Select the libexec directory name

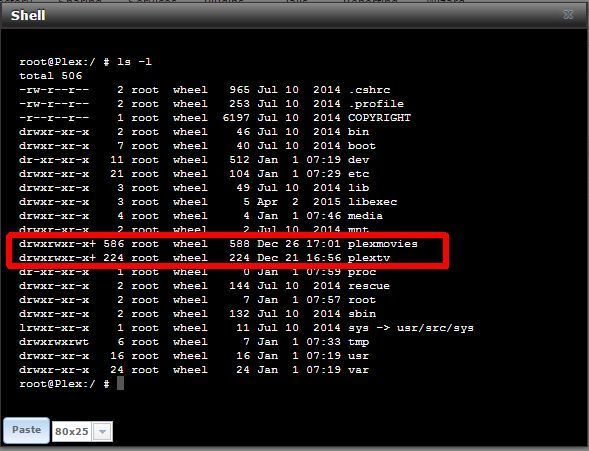(372, 202)
